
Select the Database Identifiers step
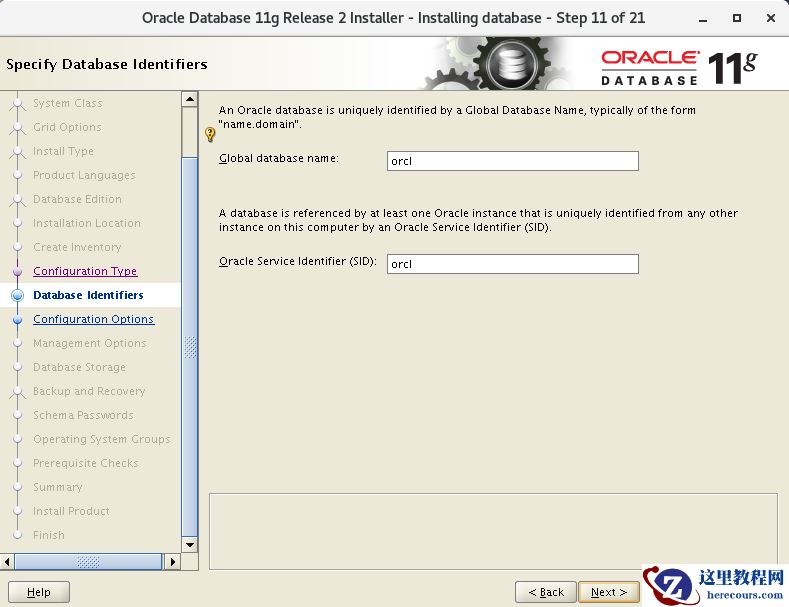pos(88,295)
